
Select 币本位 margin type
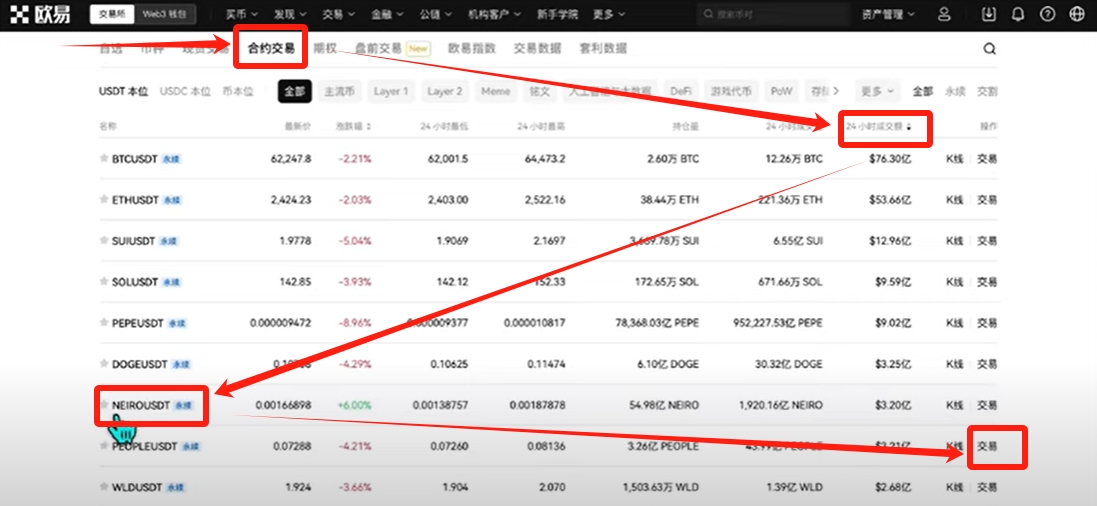click(x=237, y=91)
